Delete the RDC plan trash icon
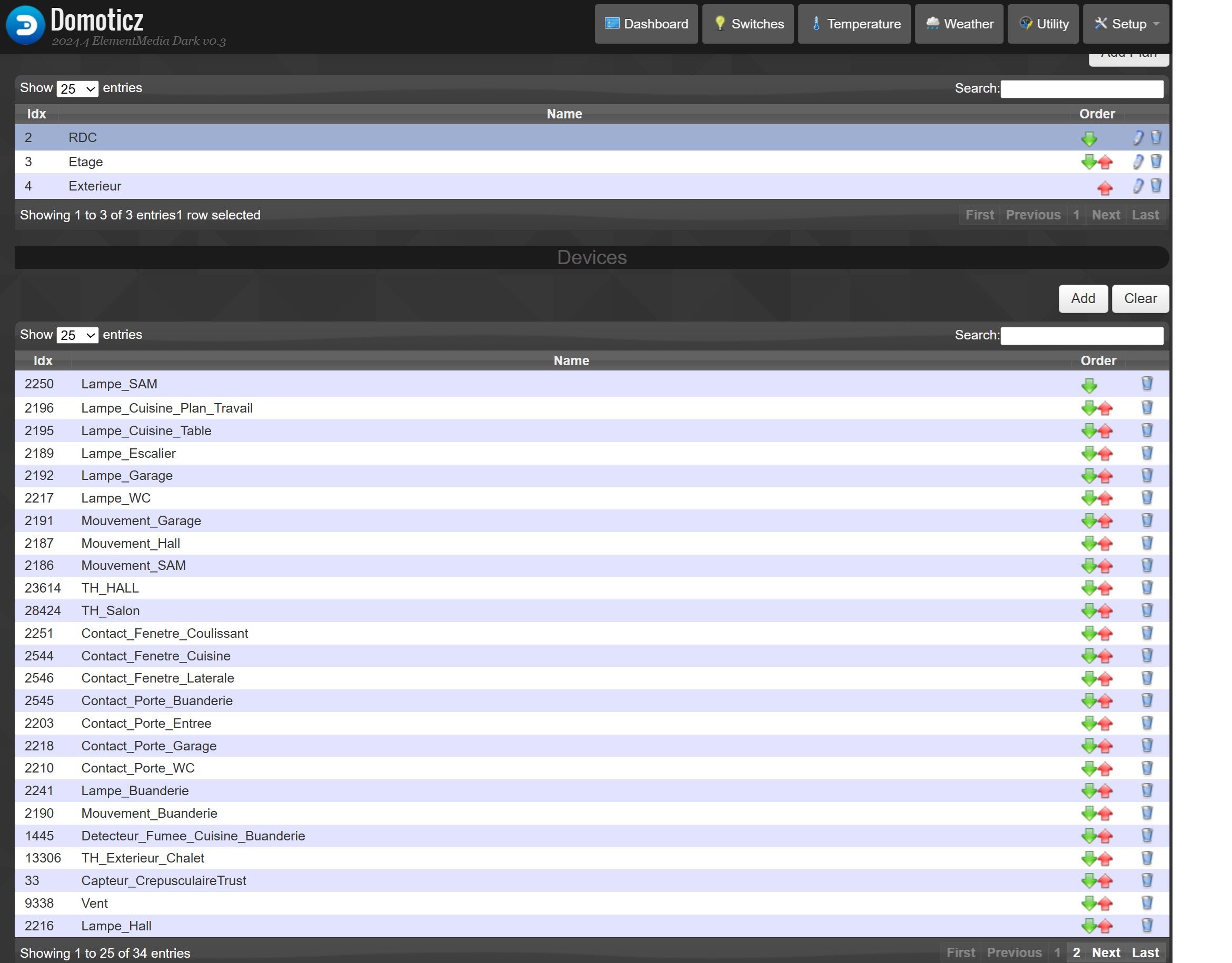The height and width of the screenshot is (963, 1232). coord(1156,137)
